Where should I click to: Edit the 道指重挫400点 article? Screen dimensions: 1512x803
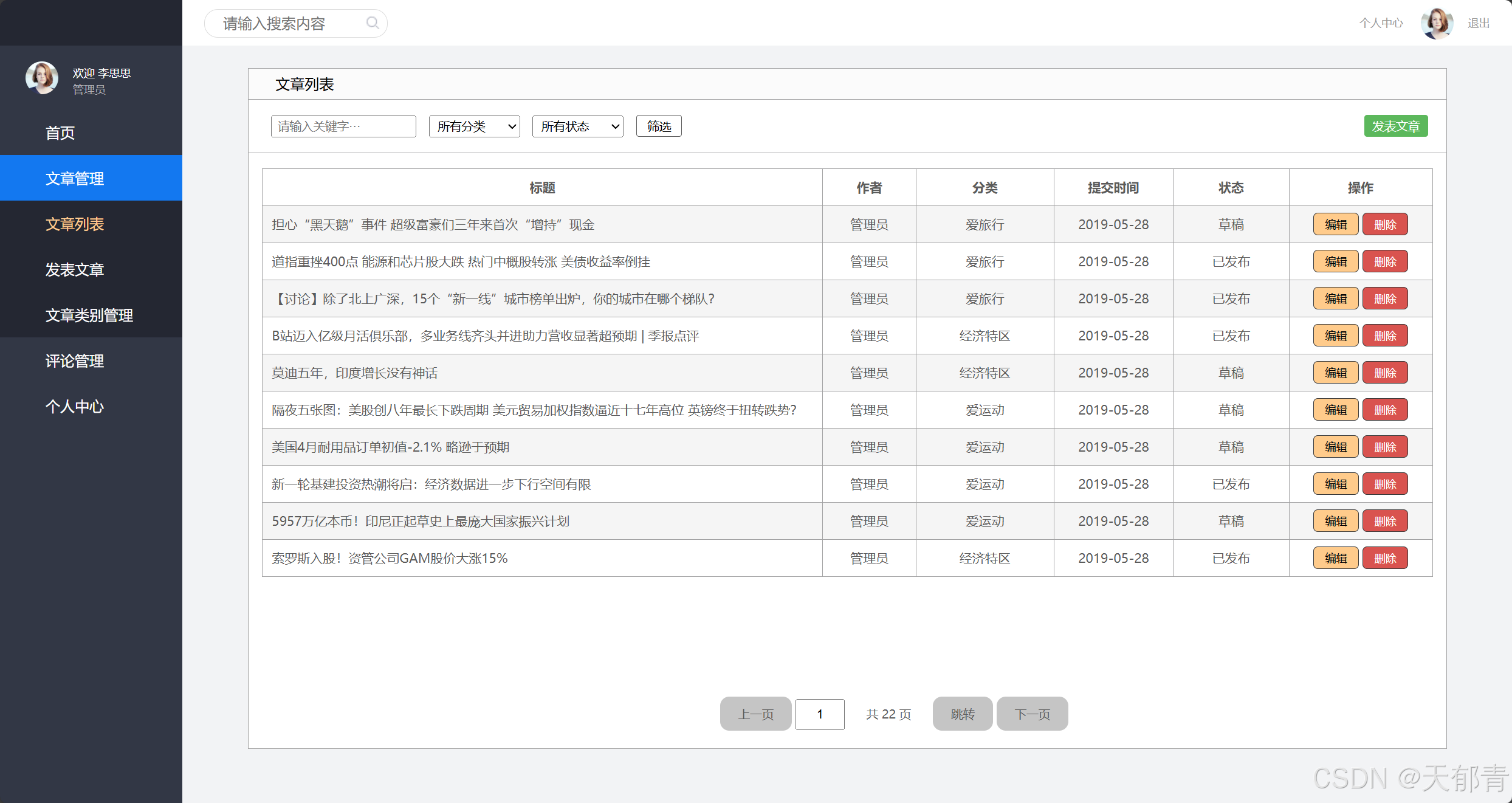click(x=1336, y=261)
